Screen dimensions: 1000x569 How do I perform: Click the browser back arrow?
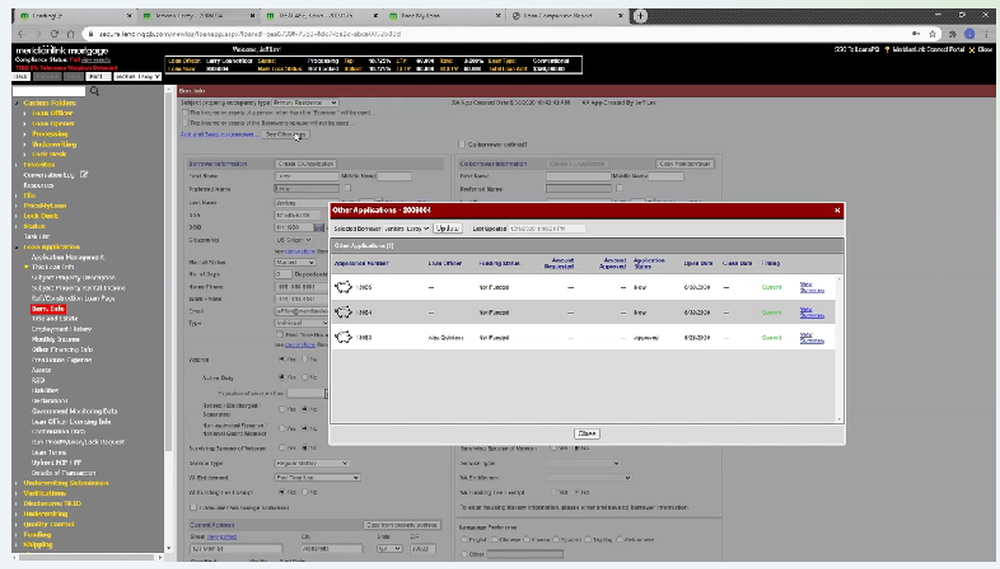pos(22,34)
